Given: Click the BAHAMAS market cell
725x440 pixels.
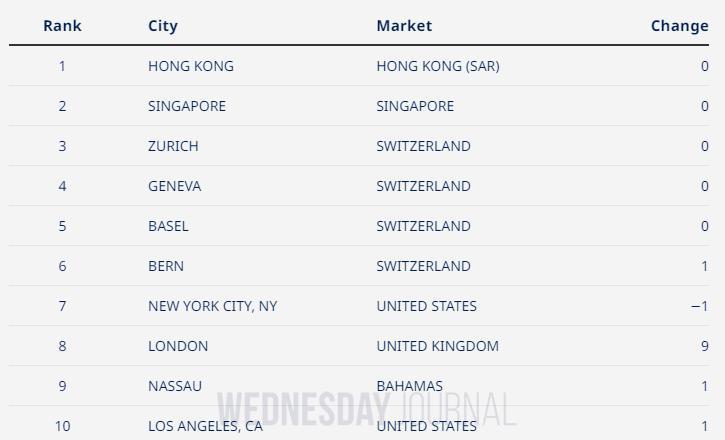Looking at the screenshot, I should click(409, 386).
